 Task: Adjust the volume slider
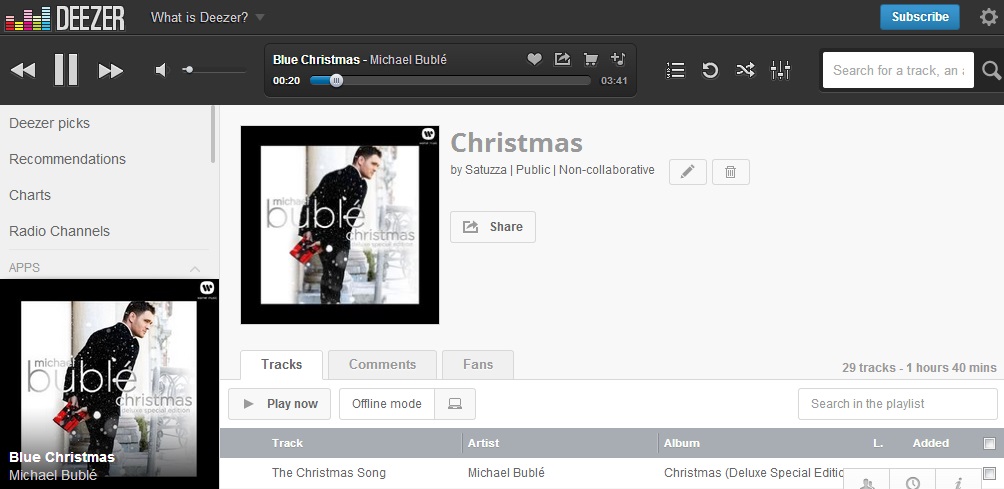coord(214,70)
